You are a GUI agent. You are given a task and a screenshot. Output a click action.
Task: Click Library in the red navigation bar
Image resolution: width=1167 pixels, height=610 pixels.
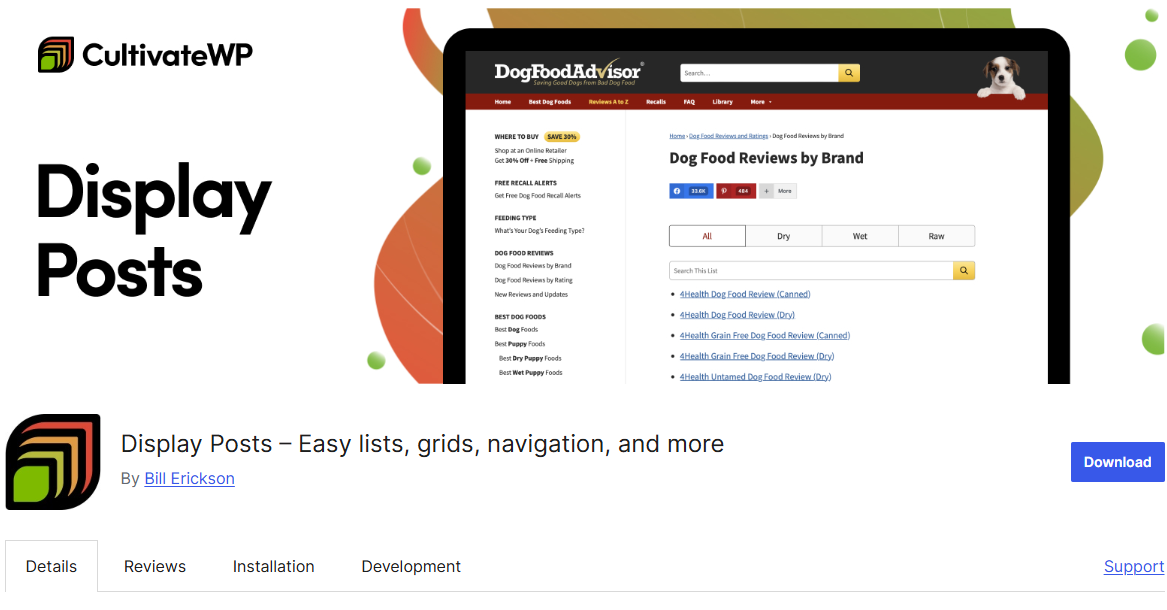click(722, 102)
